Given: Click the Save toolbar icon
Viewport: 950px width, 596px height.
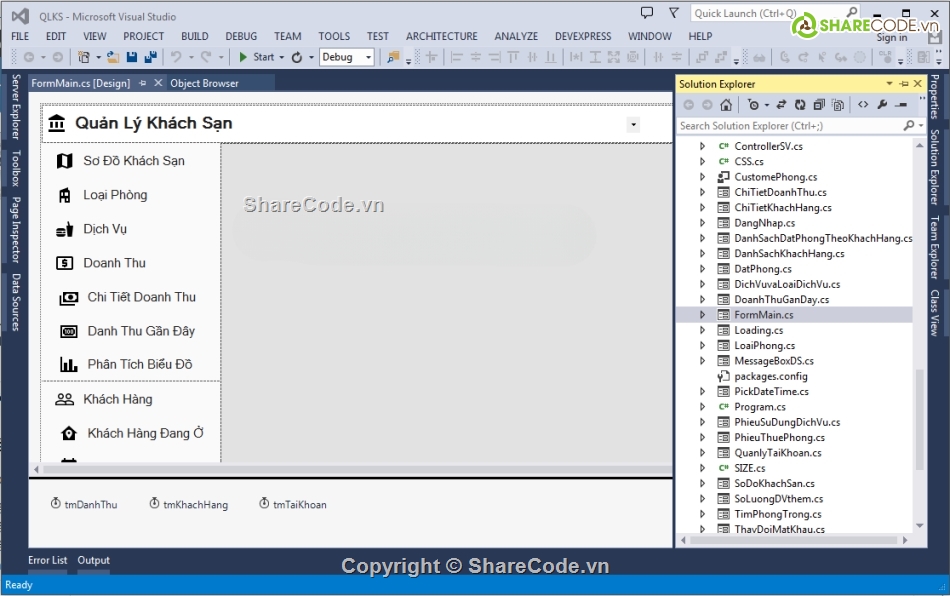Looking at the screenshot, I should 131,57.
